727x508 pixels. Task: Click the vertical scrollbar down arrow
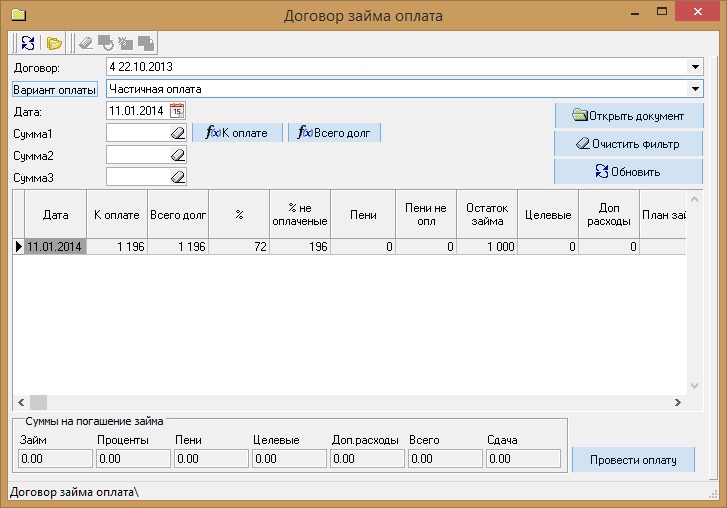[x=694, y=386]
